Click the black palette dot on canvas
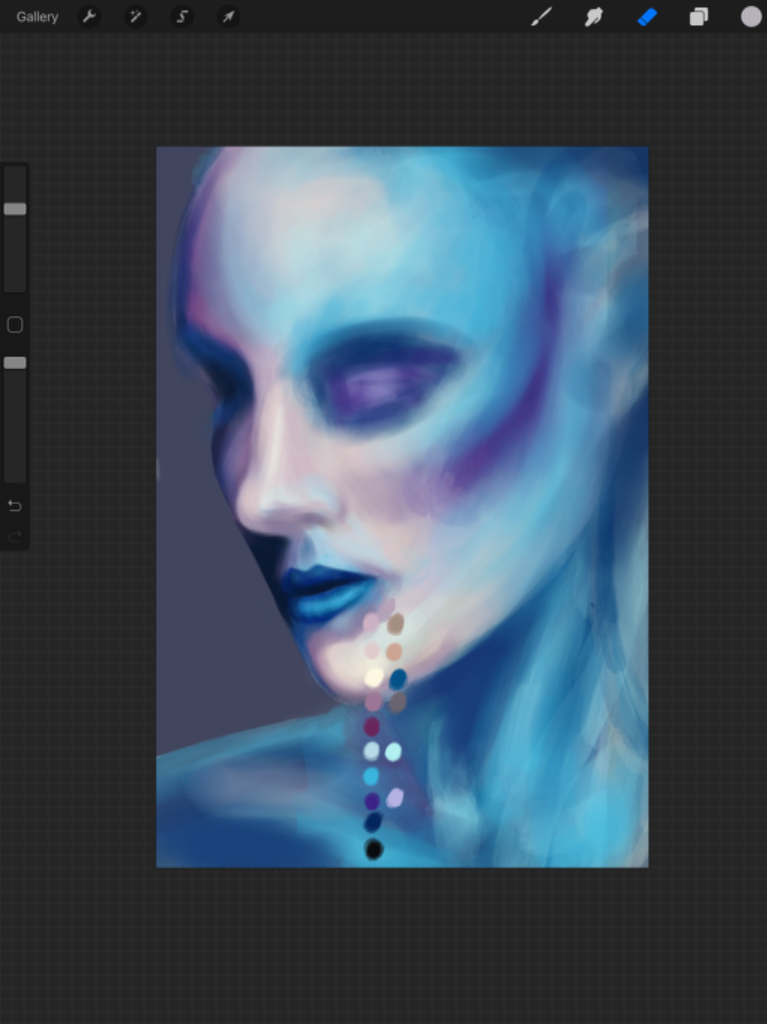The width and height of the screenshot is (767, 1024). point(374,849)
